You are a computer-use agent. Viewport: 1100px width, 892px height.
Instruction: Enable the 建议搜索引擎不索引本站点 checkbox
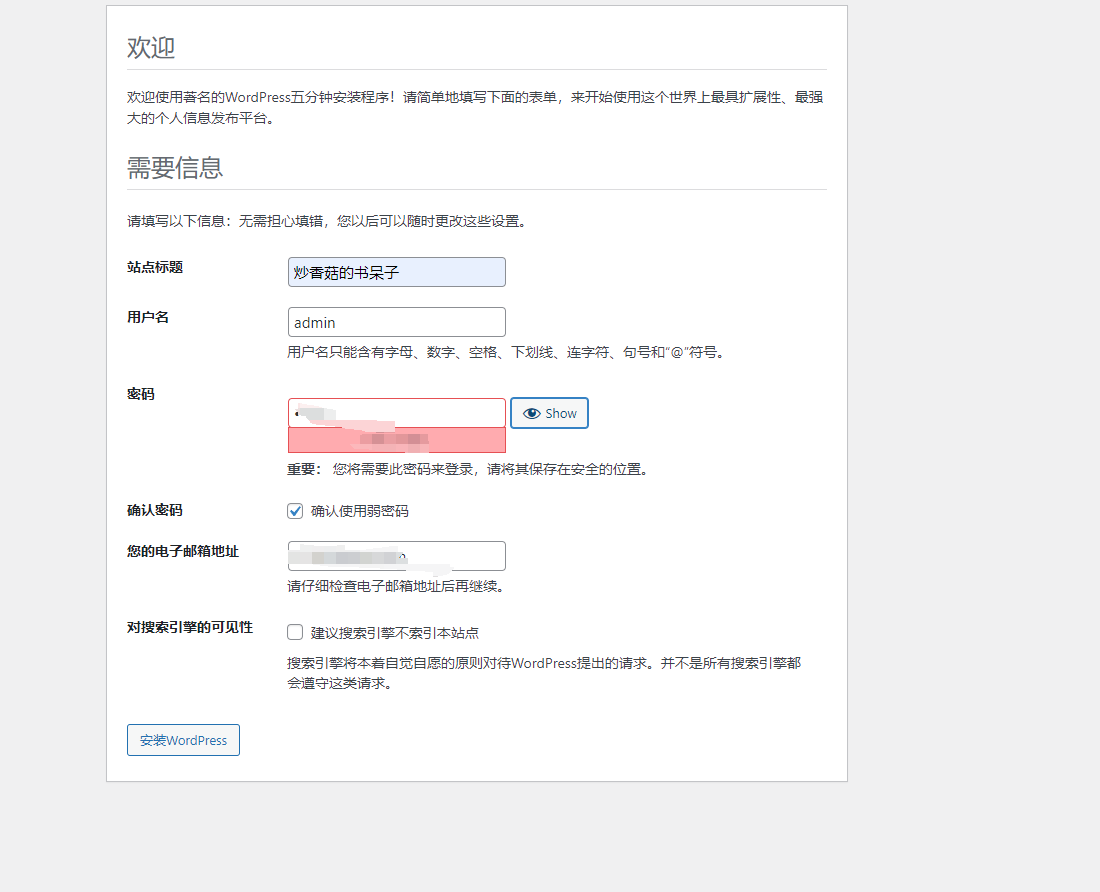pyautogui.click(x=295, y=632)
